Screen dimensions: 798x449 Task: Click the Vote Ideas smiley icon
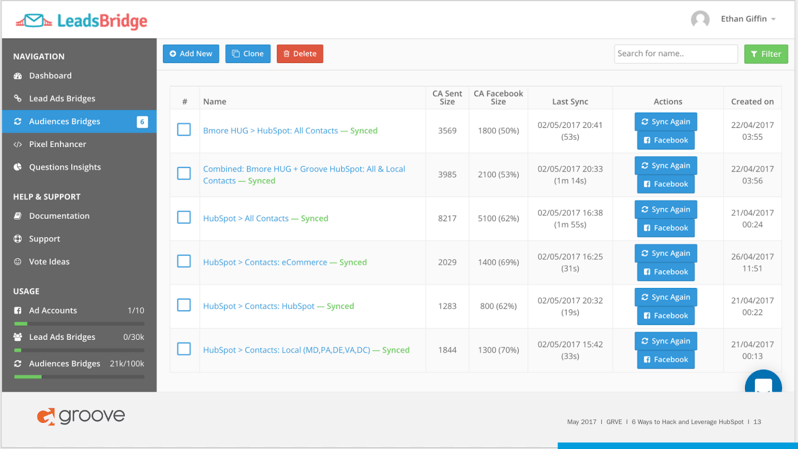click(18, 262)
